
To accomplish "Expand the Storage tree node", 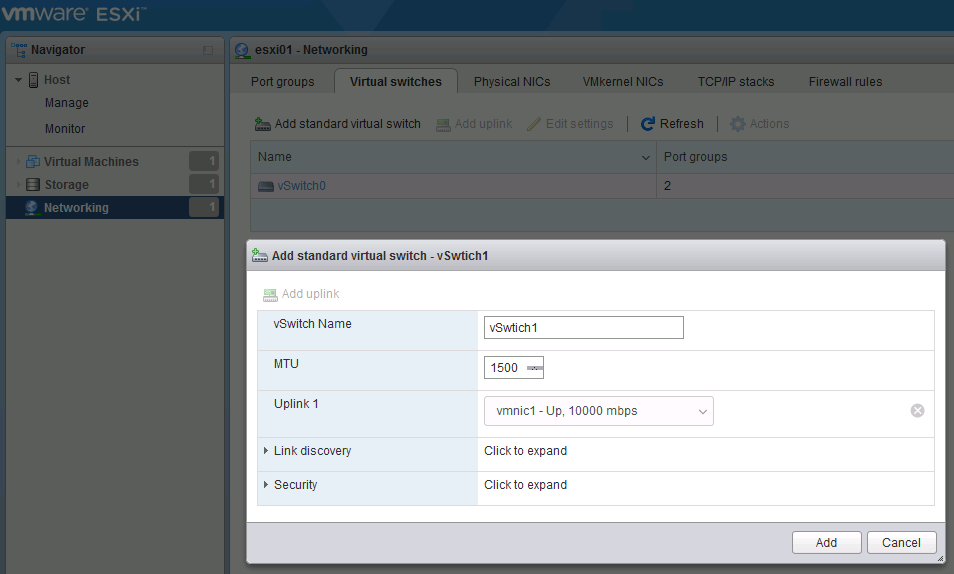I will pos(19,184).
